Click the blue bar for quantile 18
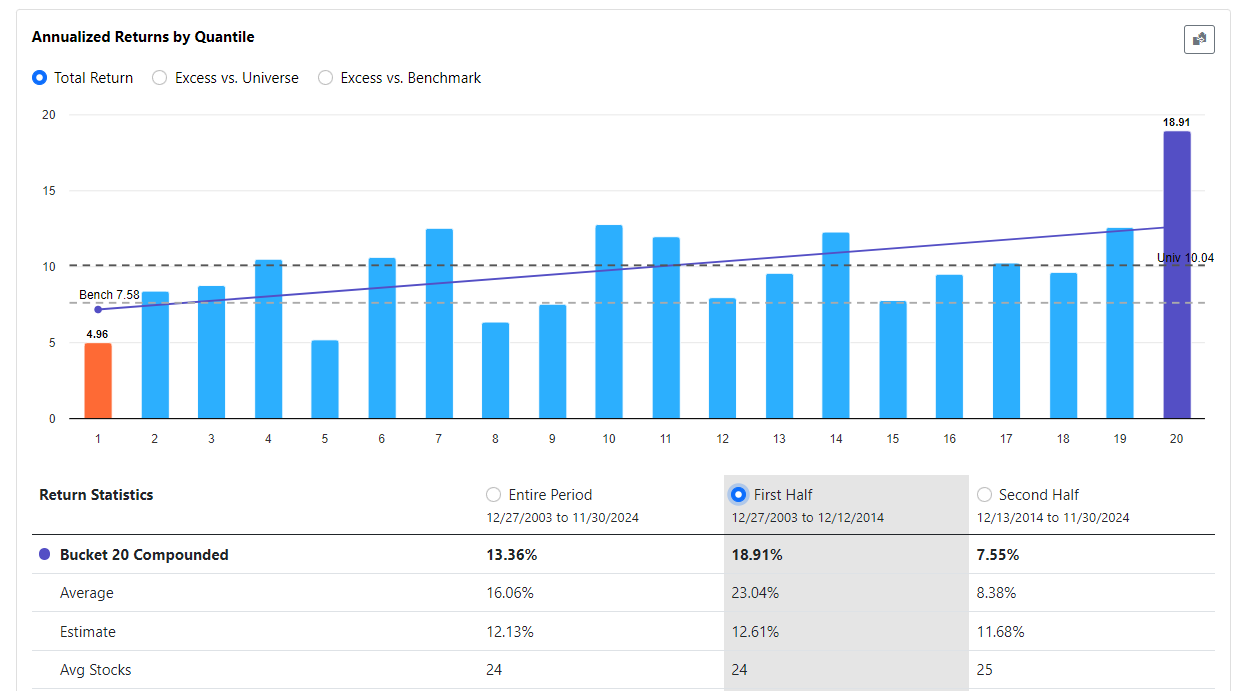This screenshot has width=1243, height=691. point(1064,346)
